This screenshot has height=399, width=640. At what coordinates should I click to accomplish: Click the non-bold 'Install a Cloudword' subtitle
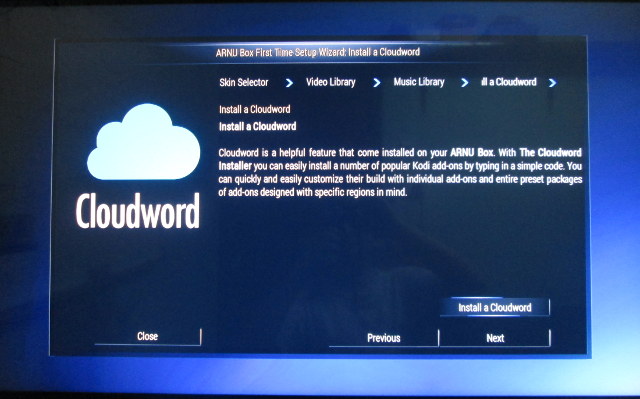[255, 109]
